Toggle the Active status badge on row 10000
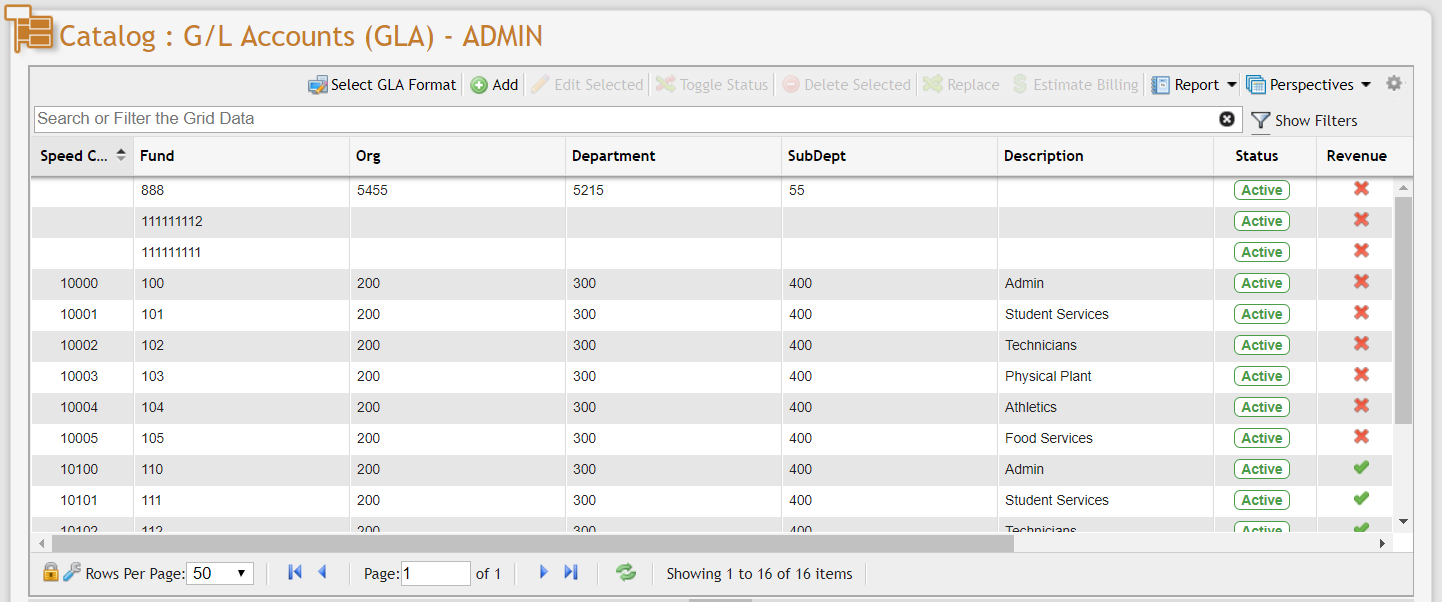Image resolution: width=1442 pixels, height=602 pixels. click(1261, 283)
